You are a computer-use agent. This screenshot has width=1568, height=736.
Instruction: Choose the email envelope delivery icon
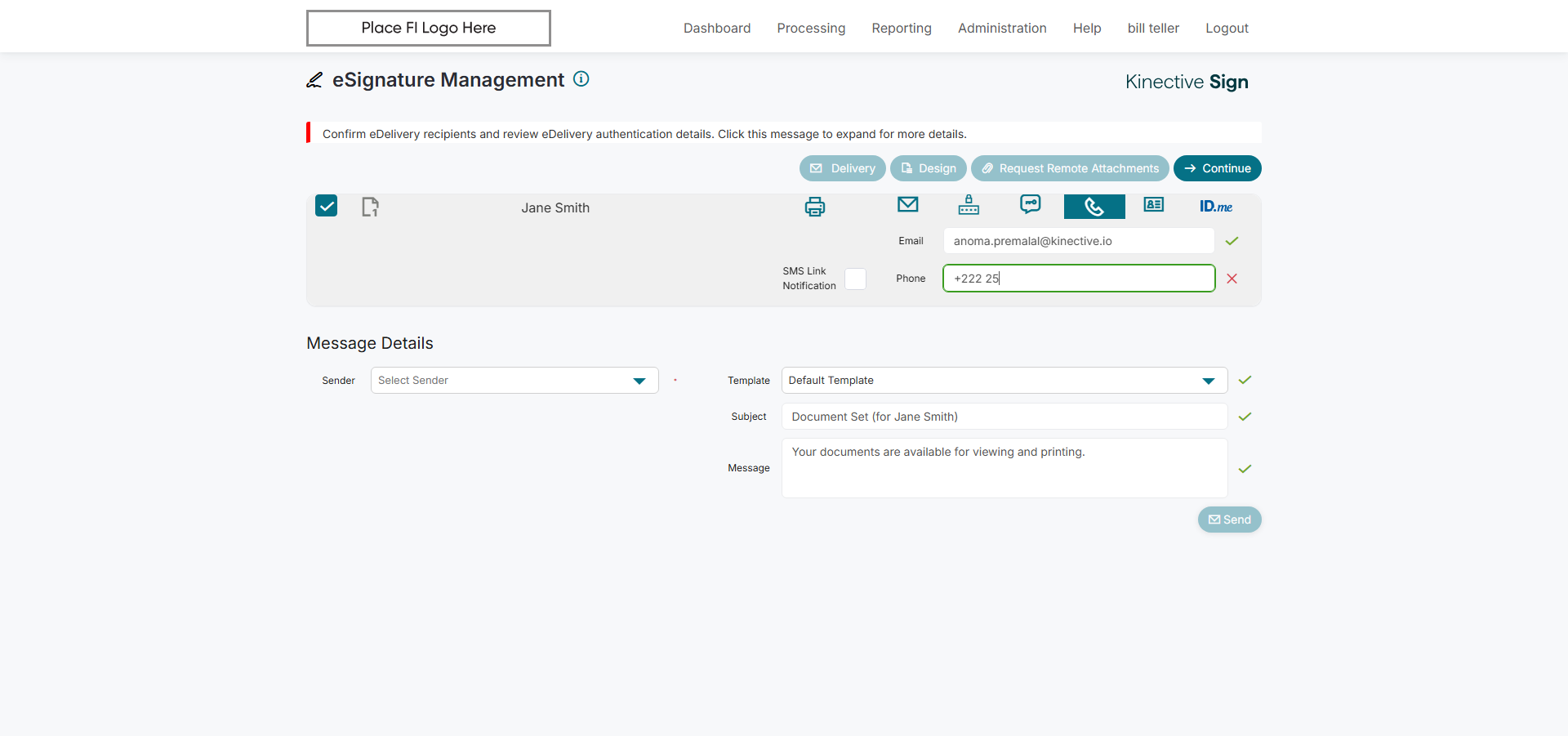click(x=907, y=204)
